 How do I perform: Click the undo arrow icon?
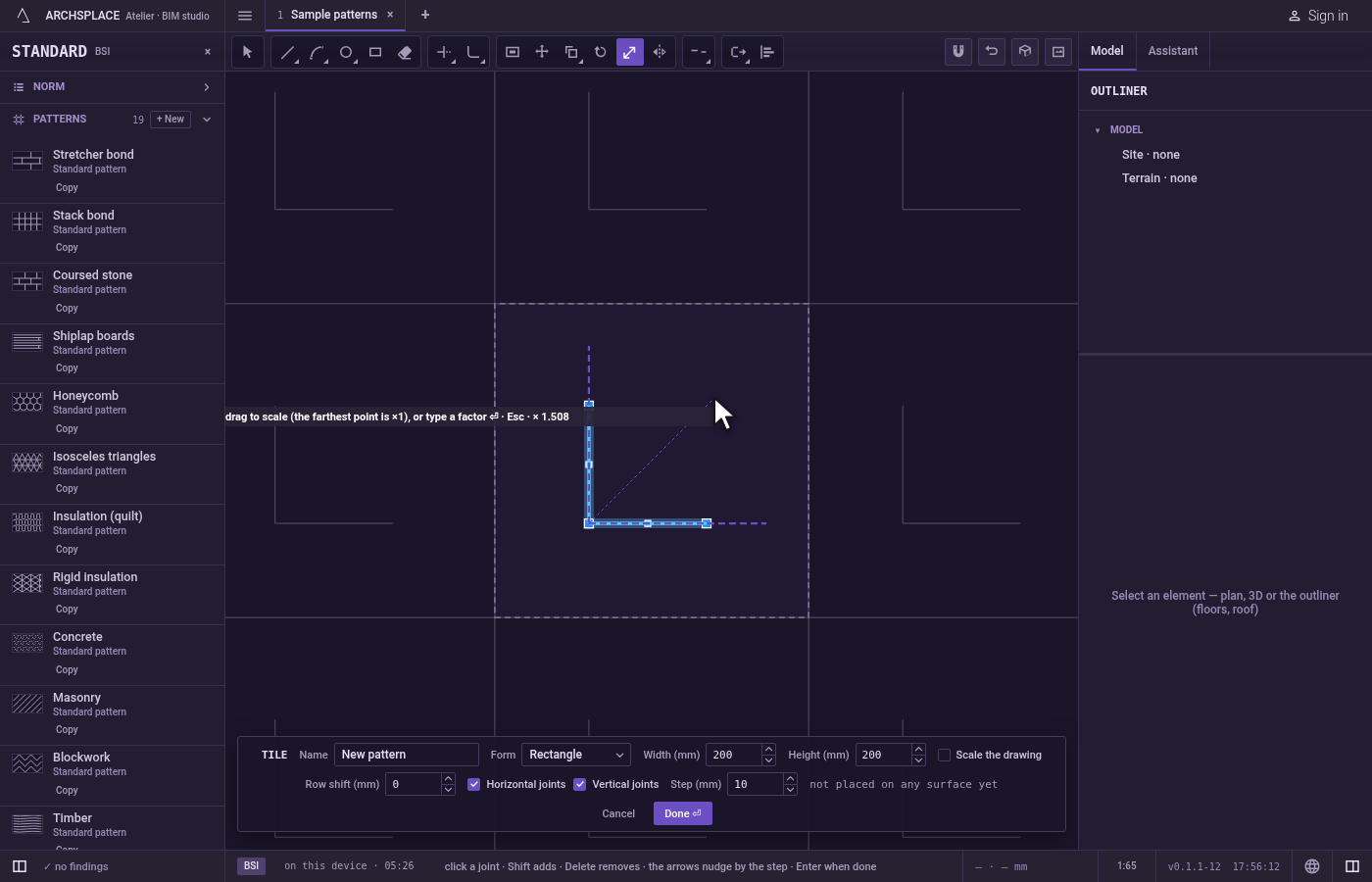tap(992, 51)
